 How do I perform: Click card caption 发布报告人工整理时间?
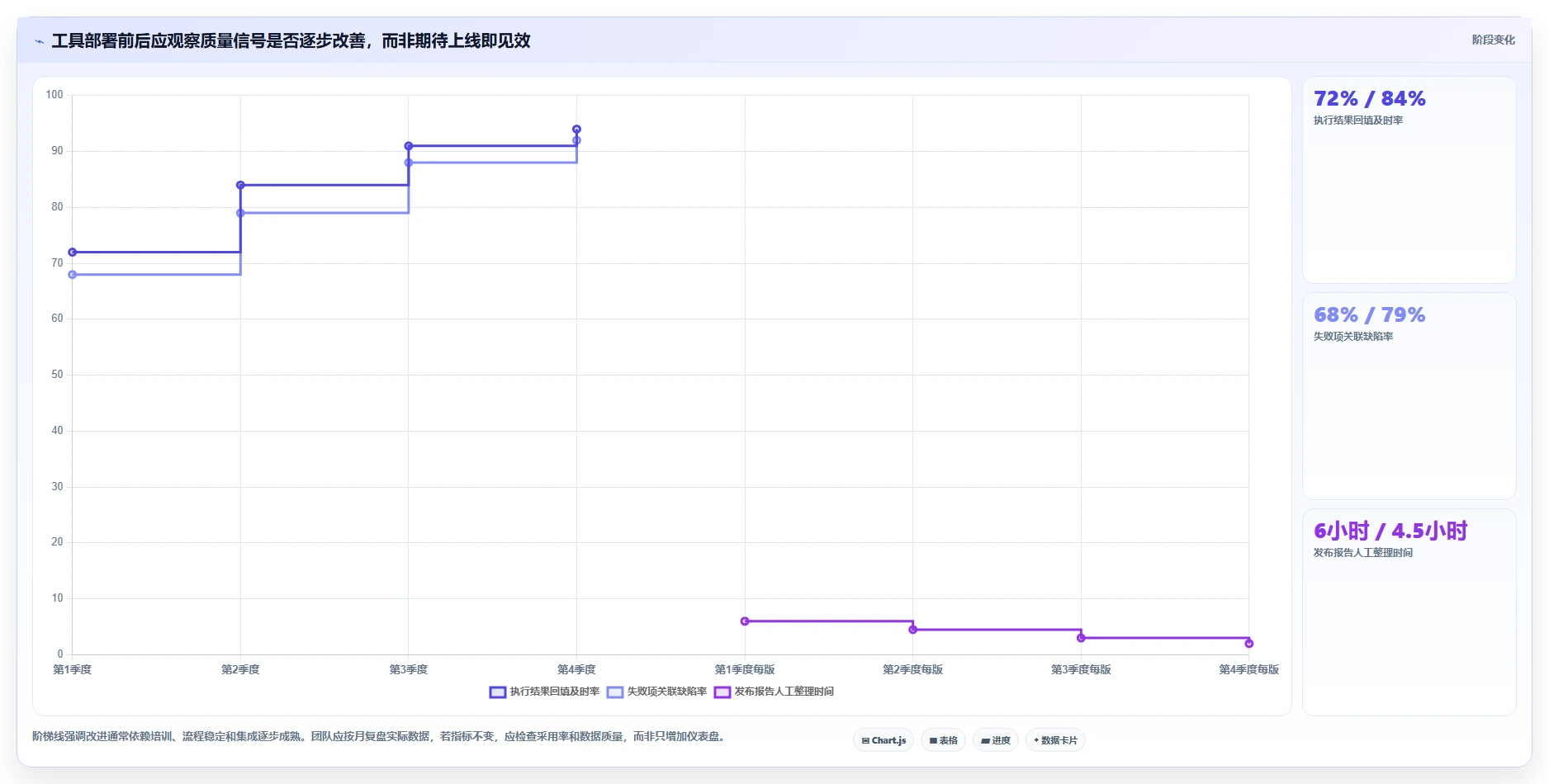click(x=1363, y=553)
